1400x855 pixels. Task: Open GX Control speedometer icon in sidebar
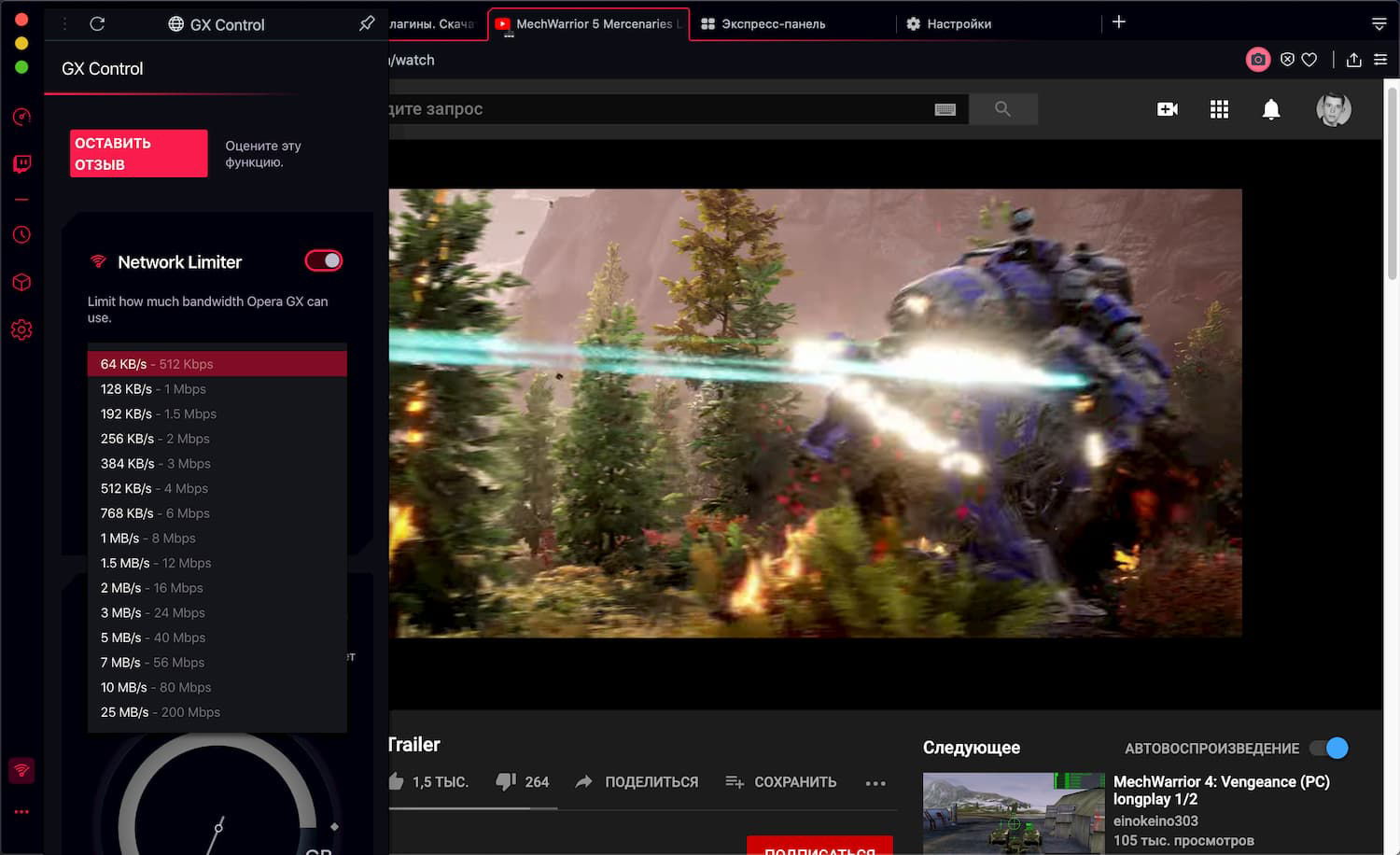[21, 117]
